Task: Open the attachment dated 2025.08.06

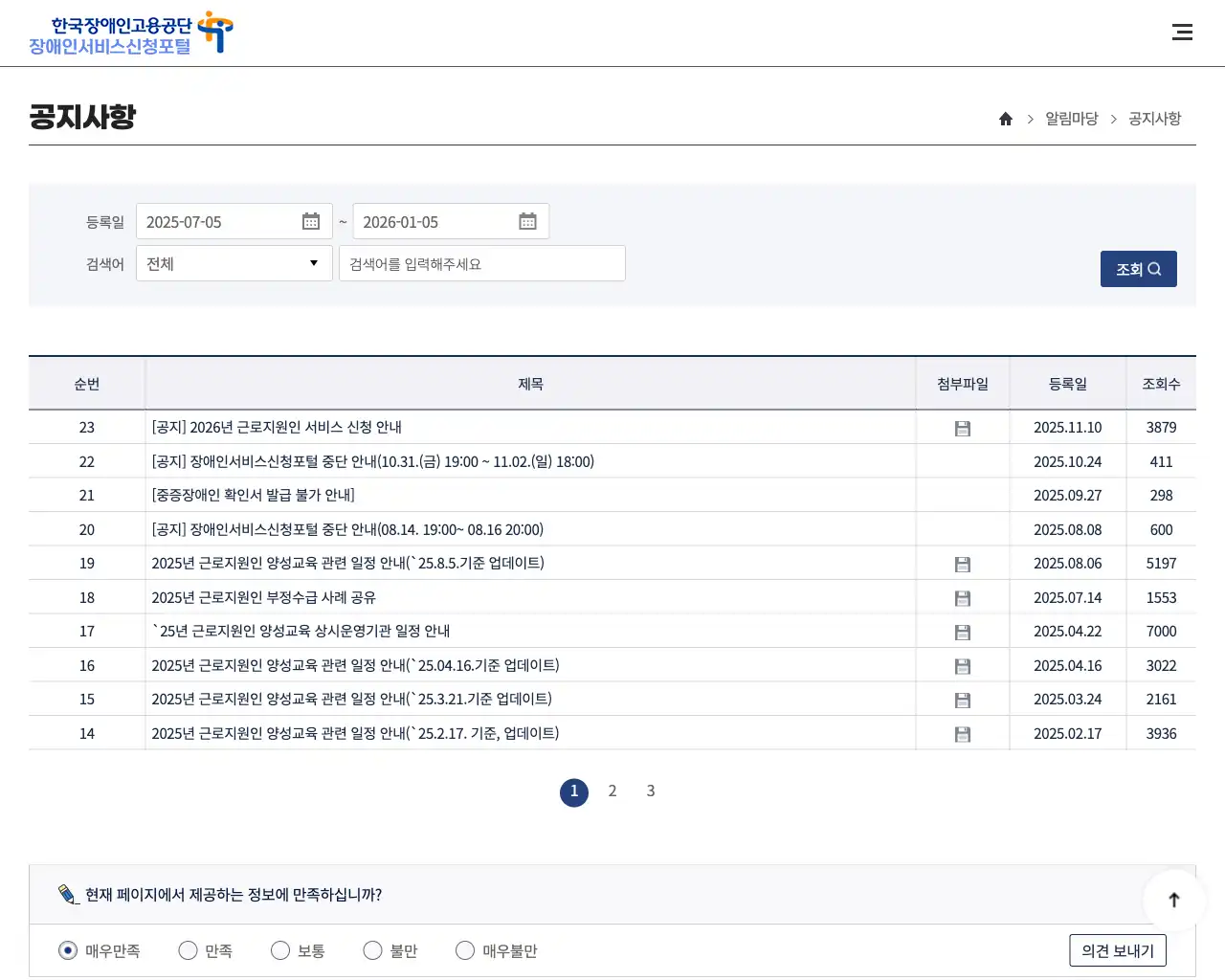Action: pyautogui.click(x=962, y=564)
